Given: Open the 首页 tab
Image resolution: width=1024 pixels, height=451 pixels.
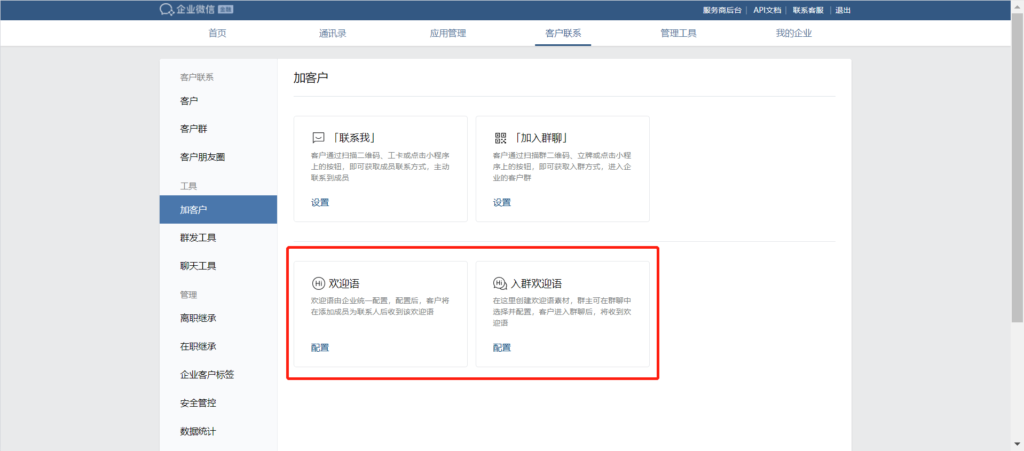Looking at the screenshot, I should [x=217, y=33].
